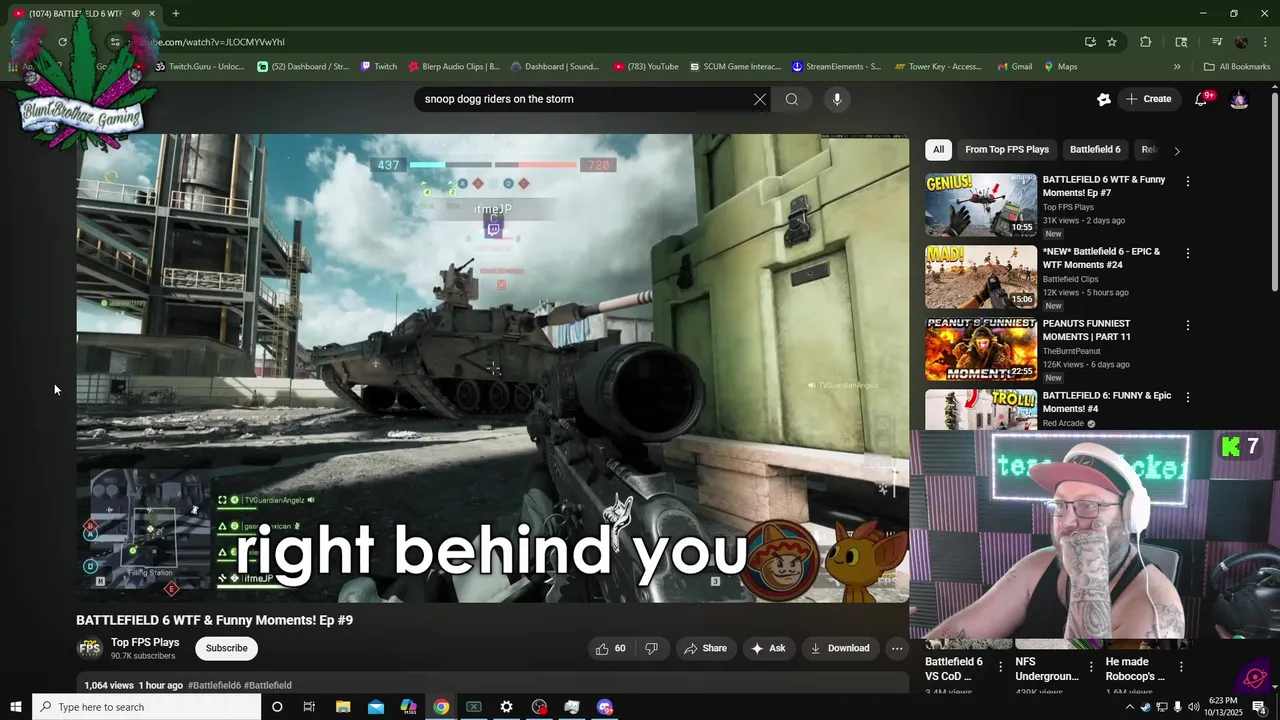
Task: Open the EPIC & WTF Moments #24 thumbnail
Action: click(981, 277)
